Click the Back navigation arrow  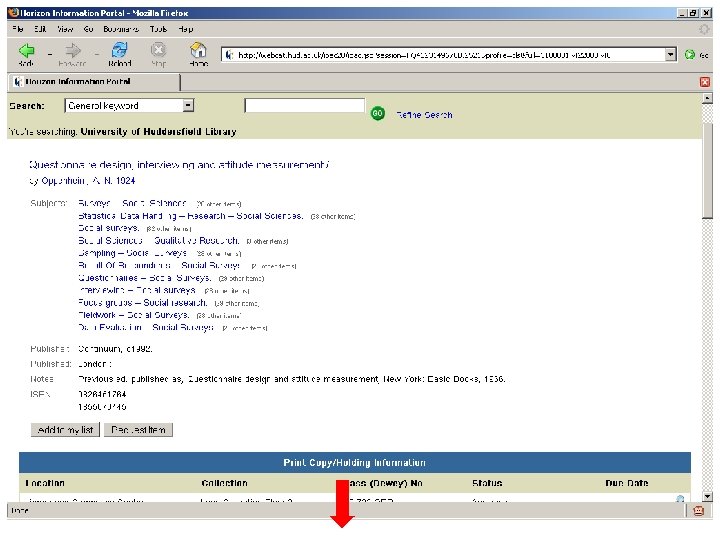pyautogui.click(x=26, y=51)
